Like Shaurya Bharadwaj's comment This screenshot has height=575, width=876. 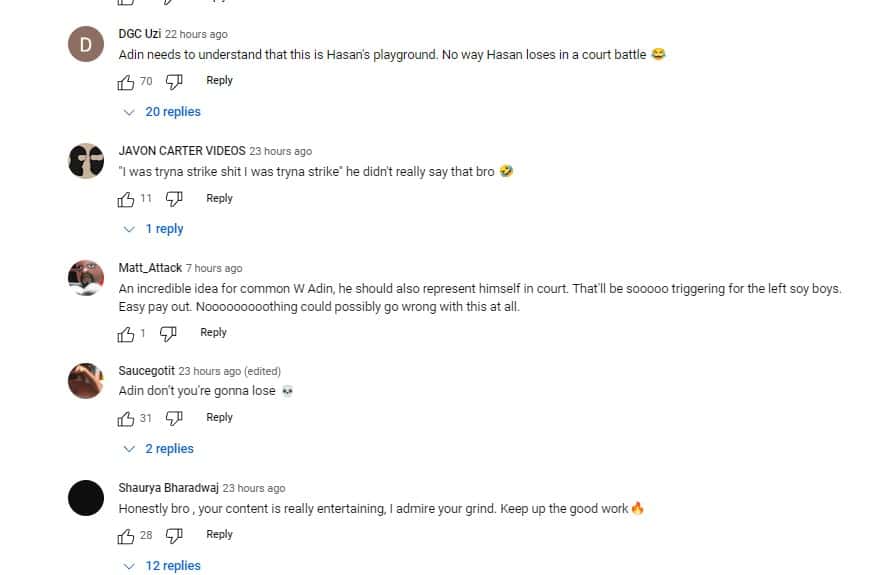tap(126, 535)
